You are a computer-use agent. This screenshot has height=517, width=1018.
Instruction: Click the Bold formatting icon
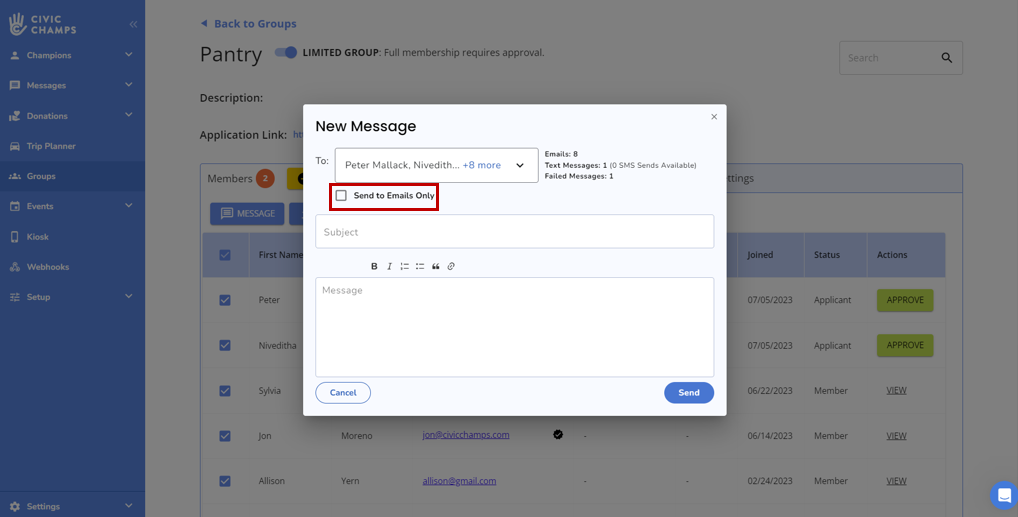[374, 267]
